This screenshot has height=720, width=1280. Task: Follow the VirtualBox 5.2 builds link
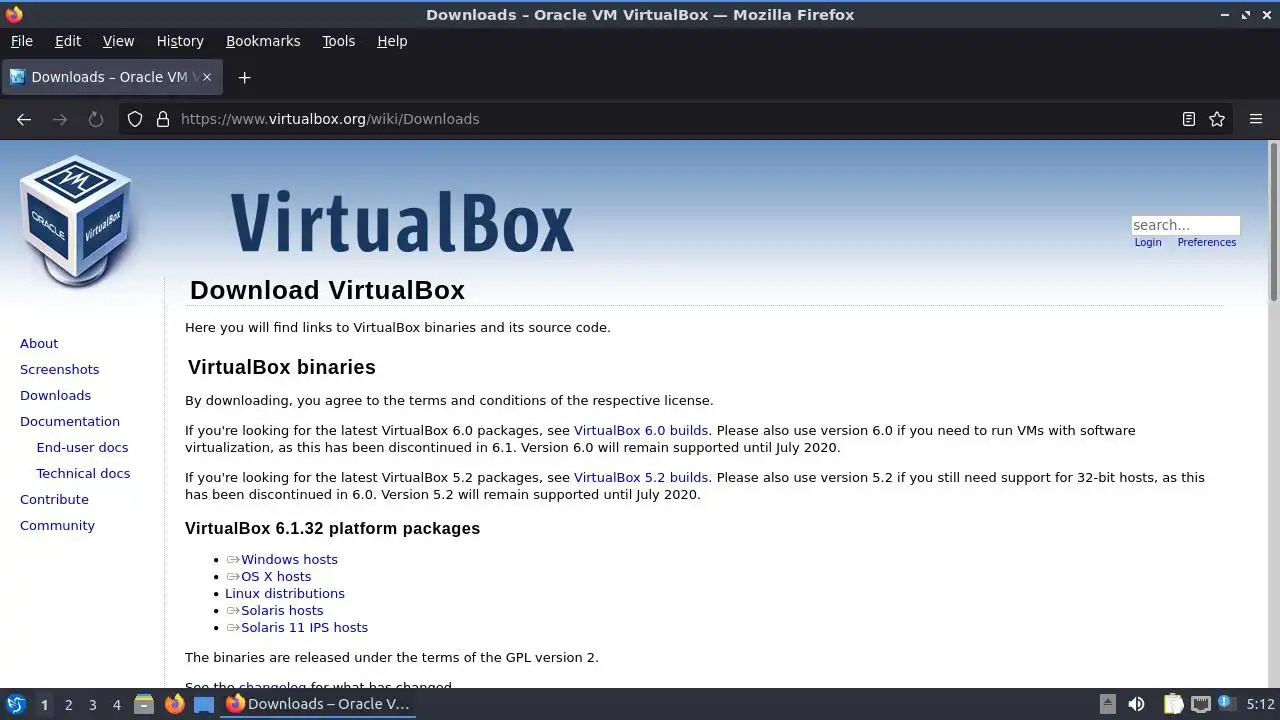click(641, 477)
